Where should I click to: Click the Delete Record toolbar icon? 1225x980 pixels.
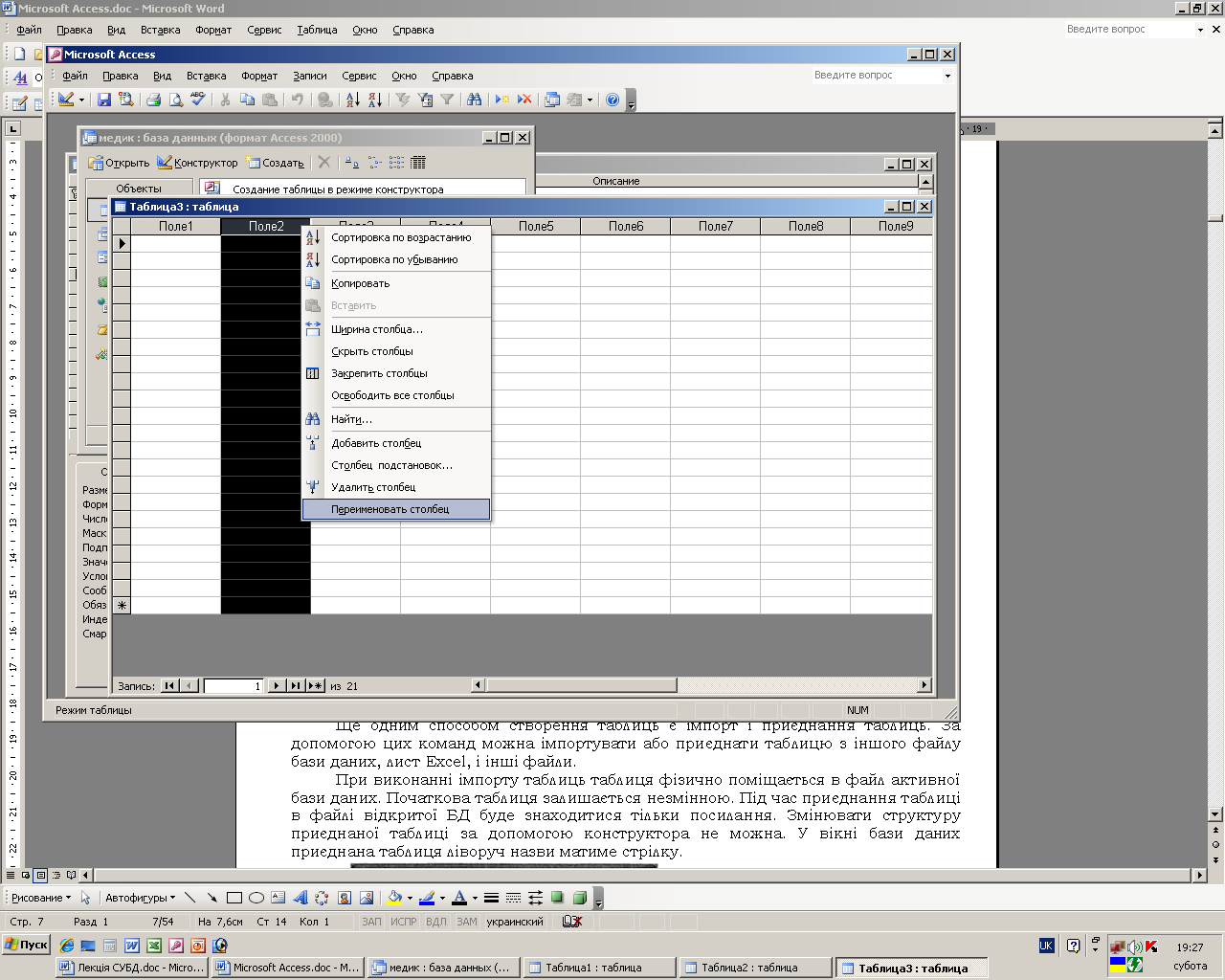click(x=524, y=100)
